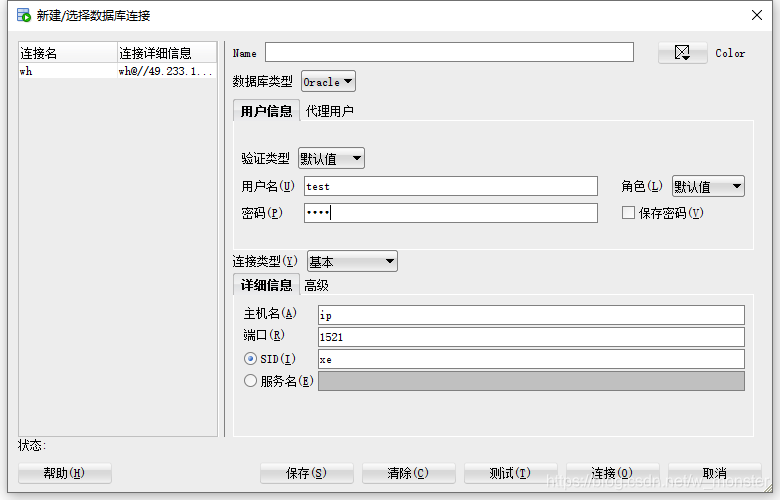The width and height of the screenshot is (780, 500).
Task: Click the 主机名 field containing ip
Action: (x=531, y=315)
